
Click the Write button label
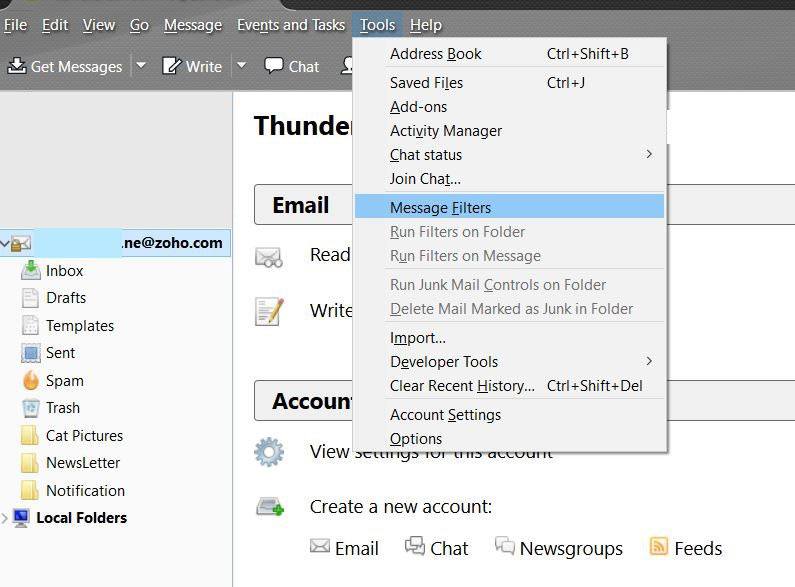point(204,66)
